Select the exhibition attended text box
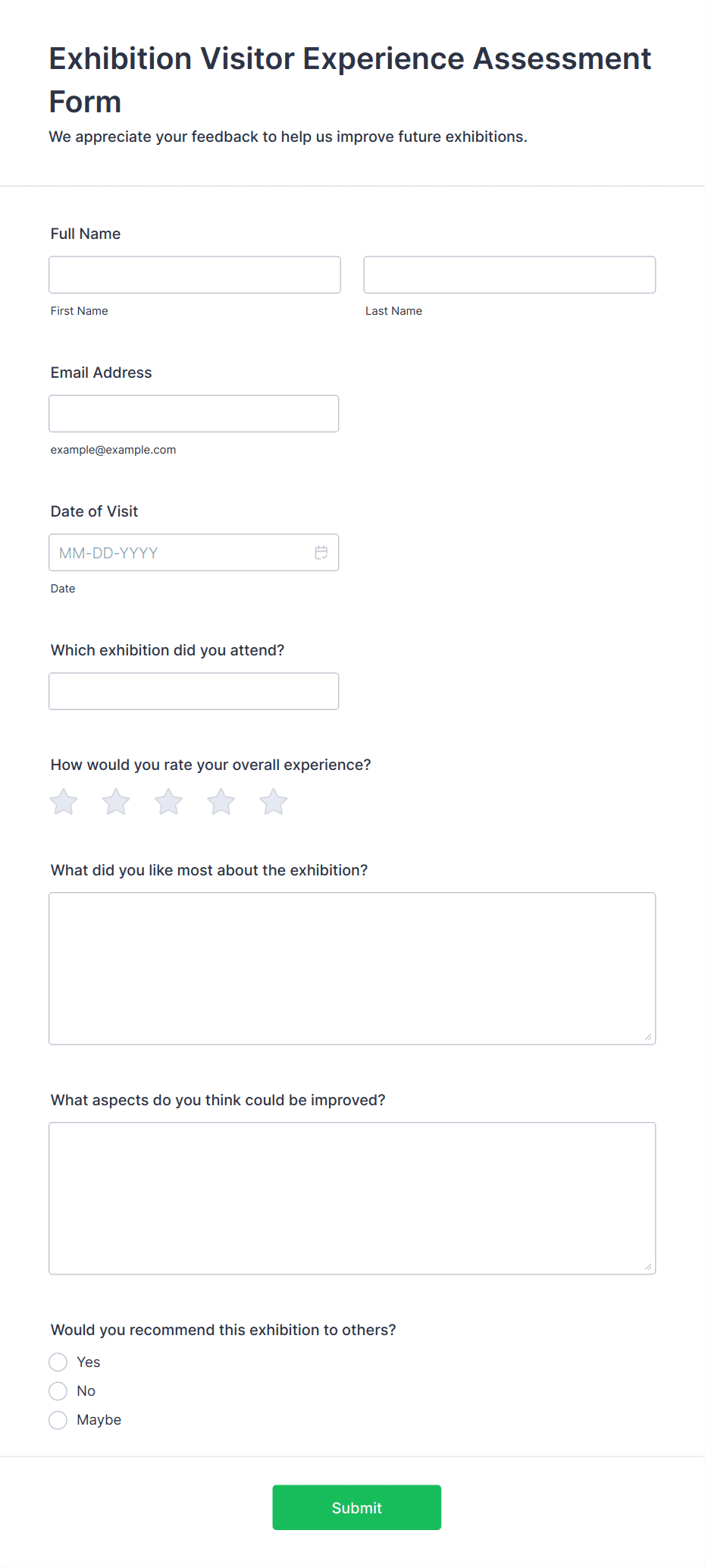 click(x=194, y=691)
